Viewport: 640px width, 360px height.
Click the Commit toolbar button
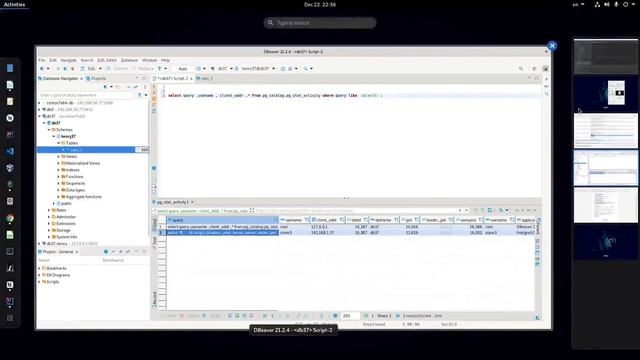[118, 69]
